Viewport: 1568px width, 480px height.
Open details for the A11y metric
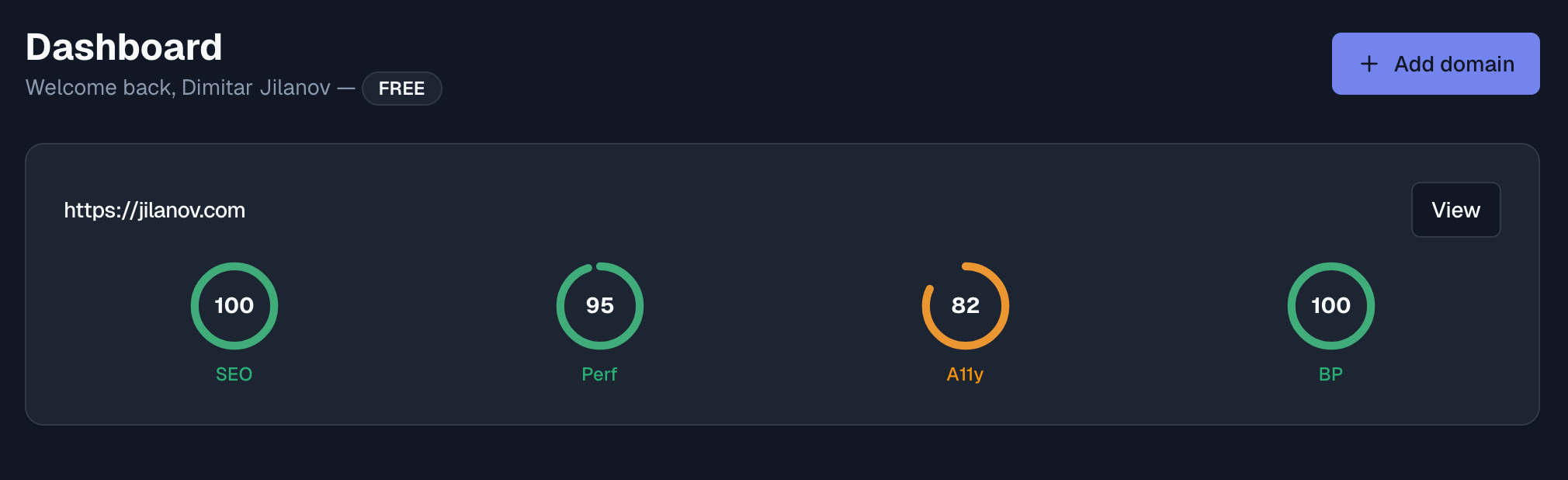pyautogui.click(x=965, y=305)
